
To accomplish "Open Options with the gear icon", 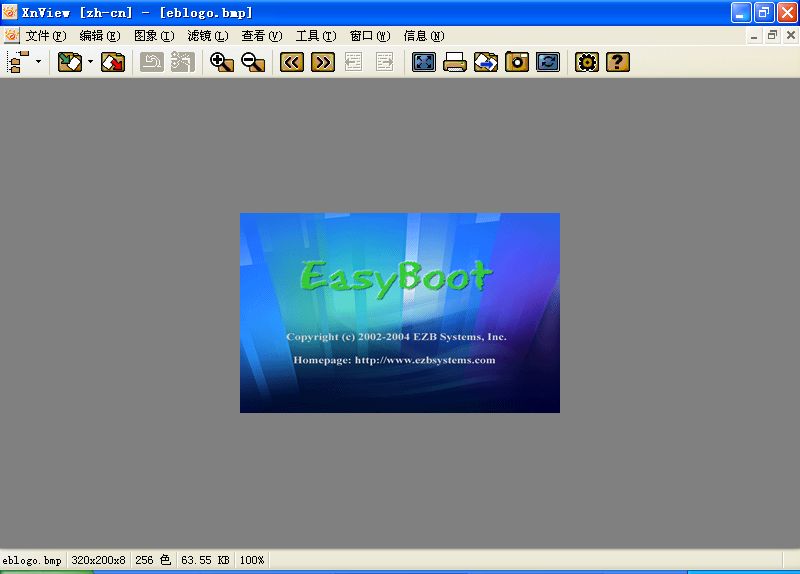I will 587,62.
